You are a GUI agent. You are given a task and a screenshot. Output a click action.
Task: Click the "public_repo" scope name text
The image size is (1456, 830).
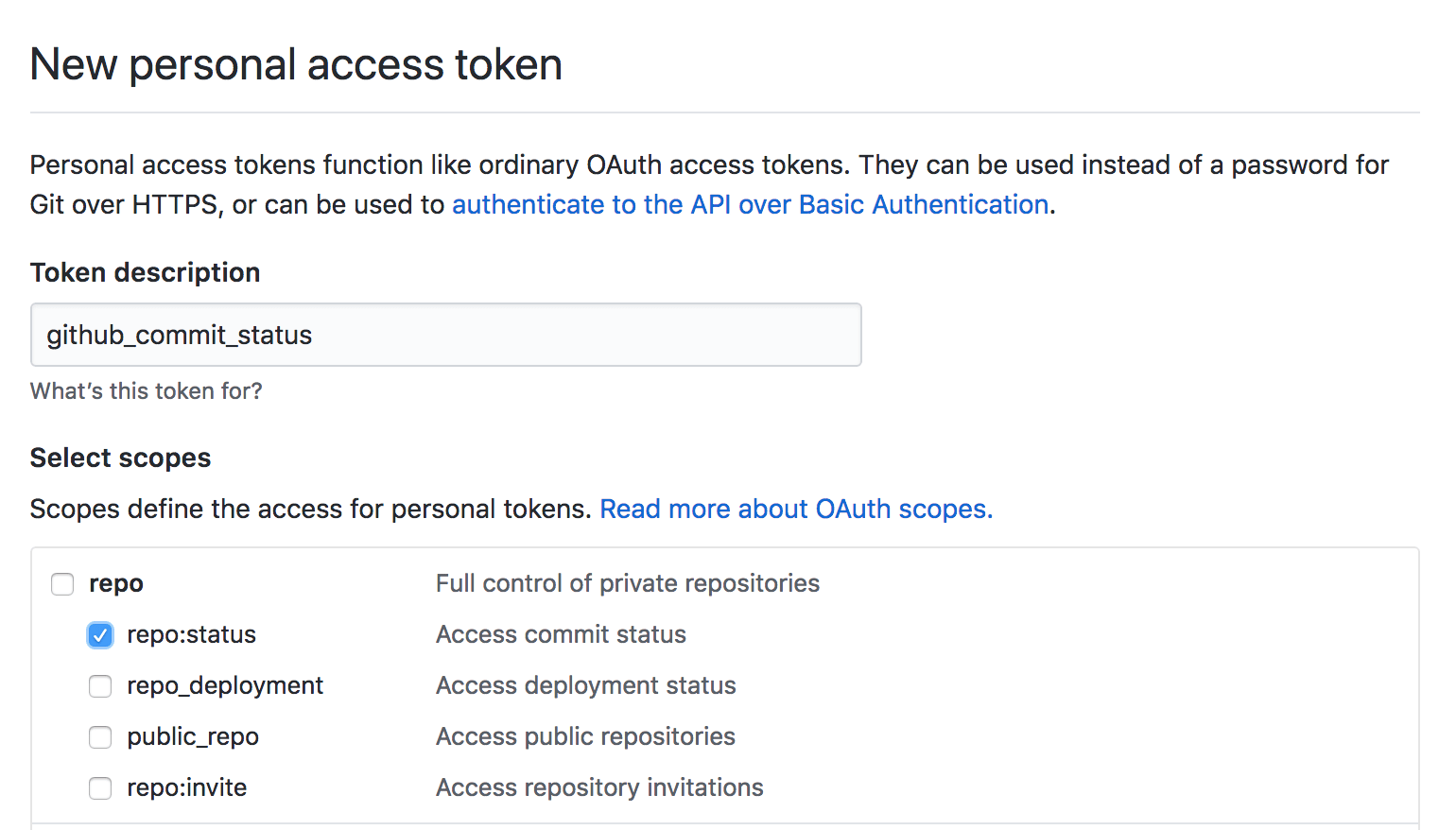193,736
